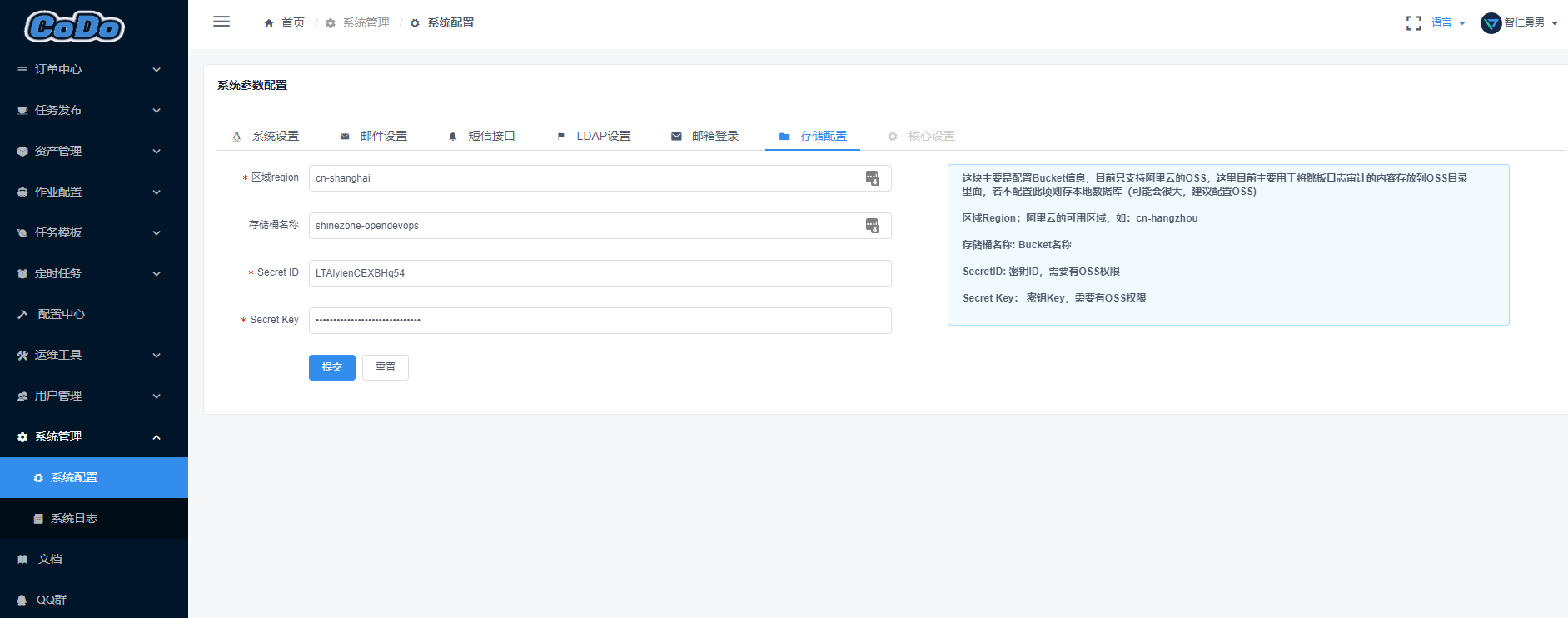Screen dimensions: 1568x618
Task: Expand the 资产管理 menu chevron
Action: (x=157, y=152)
